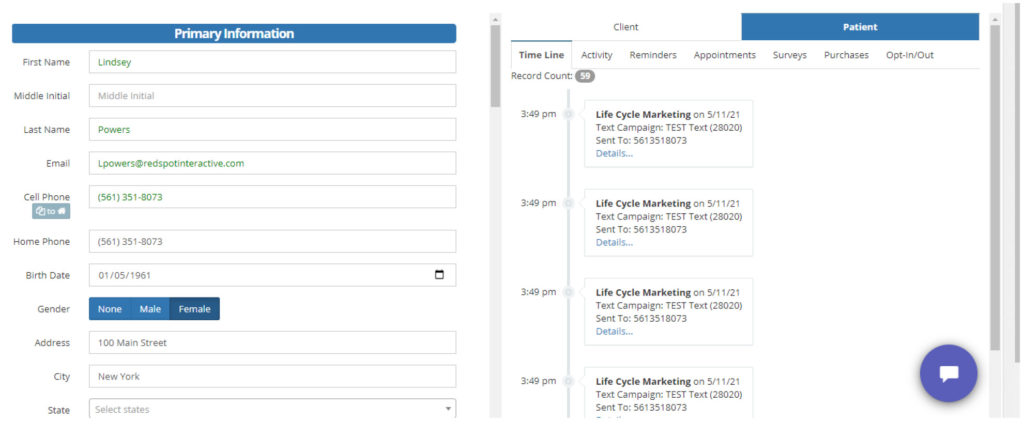The image size is (1024, 438).
Task: Go to the Appointments tab
Action: pos(724,55)
